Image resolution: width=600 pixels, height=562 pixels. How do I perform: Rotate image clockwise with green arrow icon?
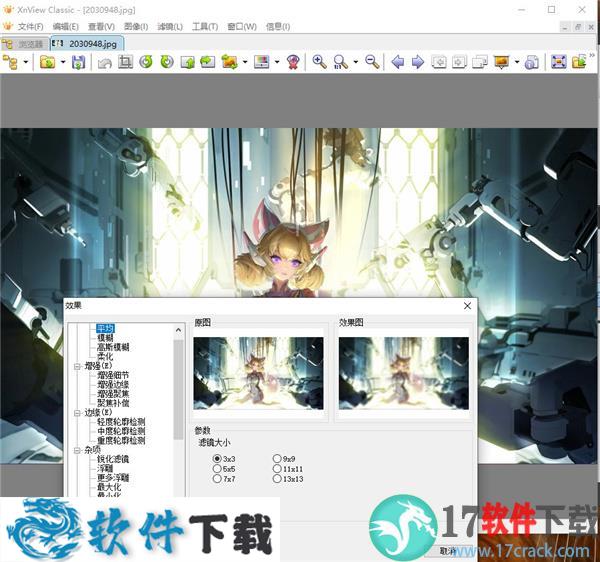[x=167, y=62]
